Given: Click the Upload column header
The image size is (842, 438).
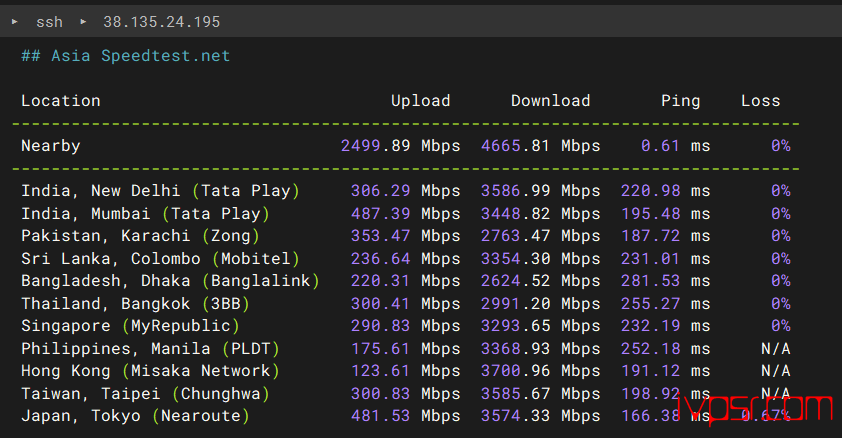Looking at the screenshot, I should tap(420, 101).
